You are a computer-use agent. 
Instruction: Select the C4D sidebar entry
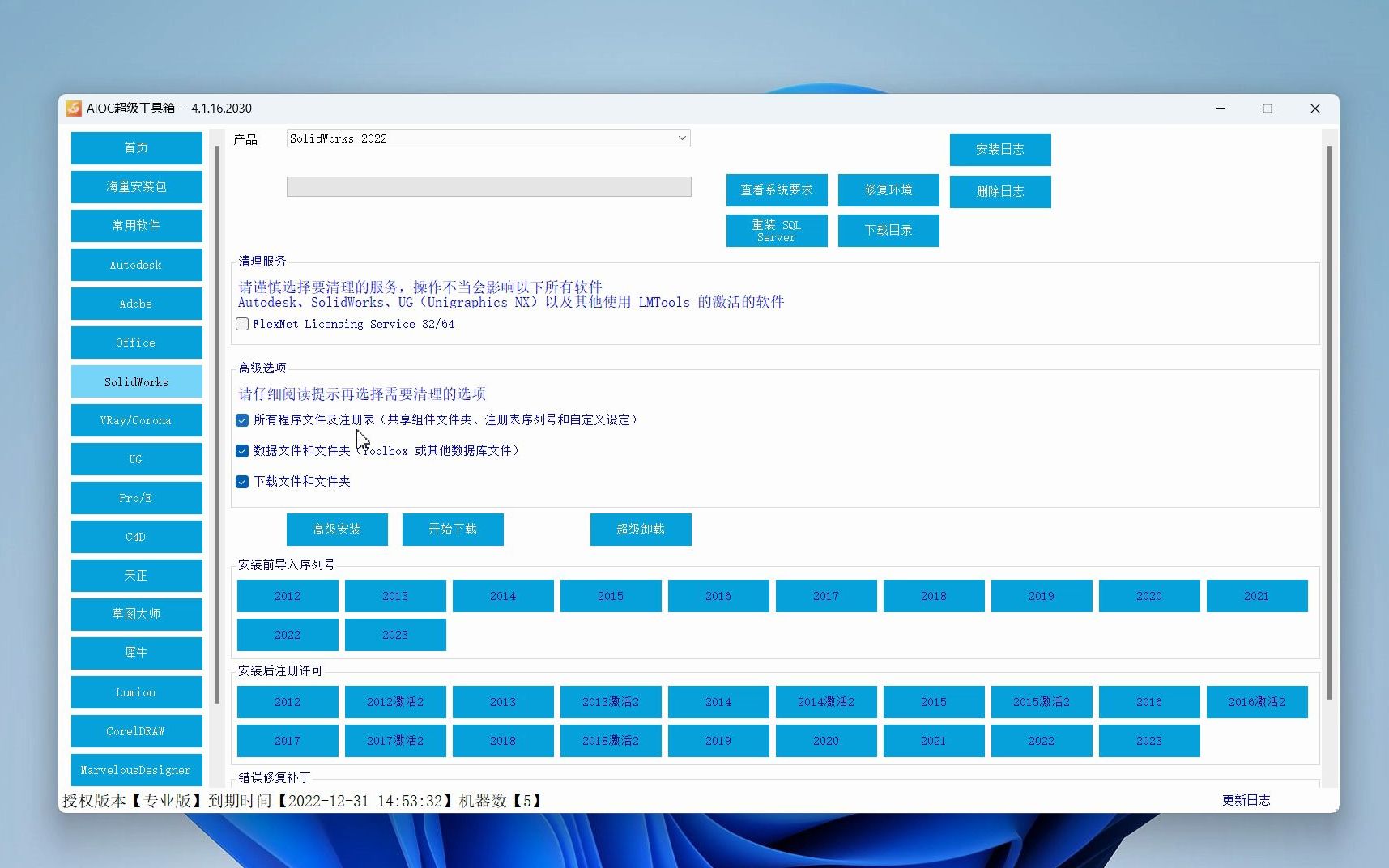tap(137, 537)
